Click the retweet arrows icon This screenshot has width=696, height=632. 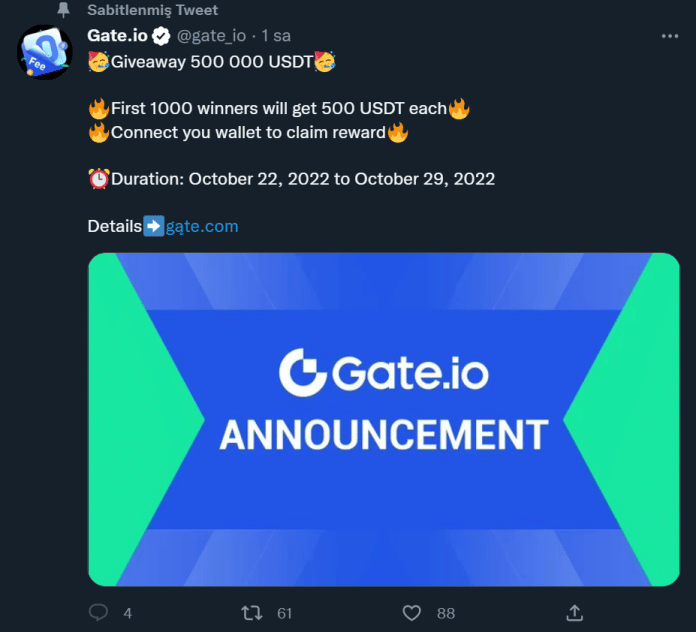point(253,612)
